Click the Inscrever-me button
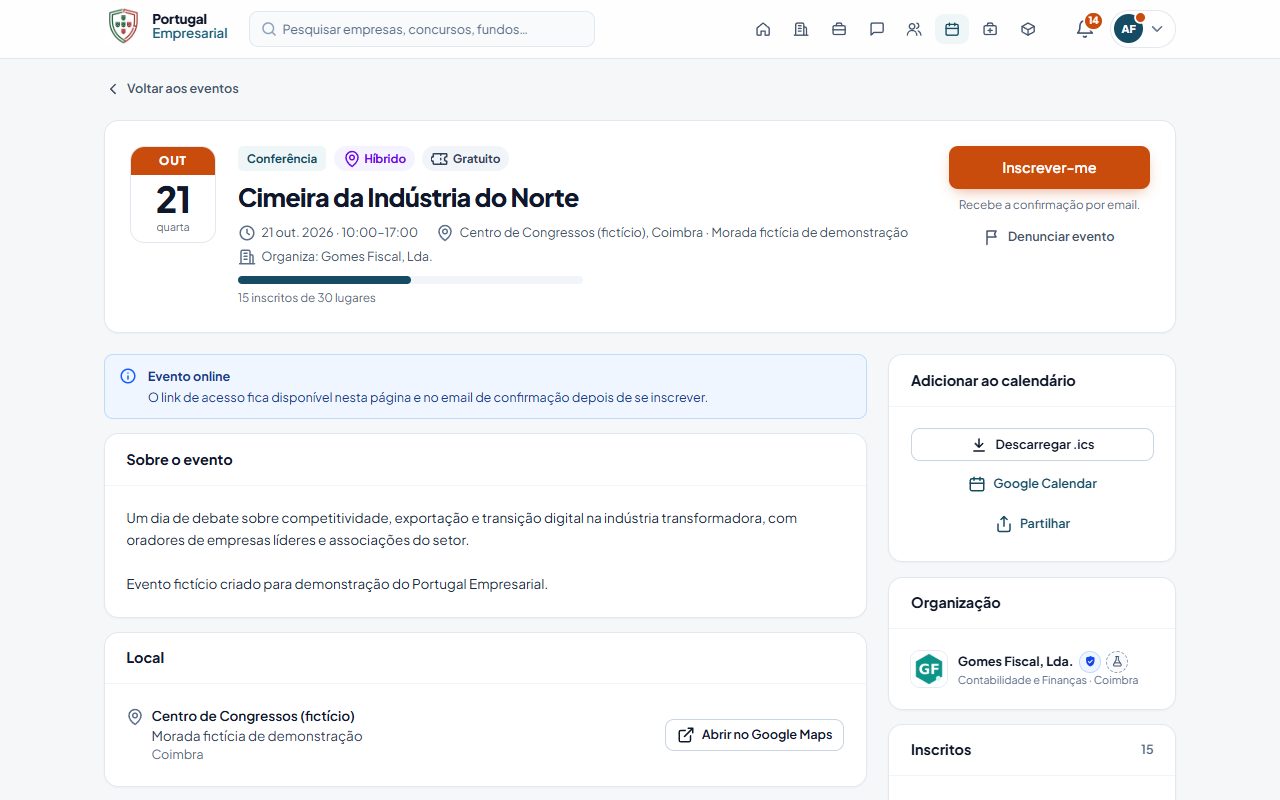Image resolution: width=1280 pixels, height=800 pixels. (1049, 168)
